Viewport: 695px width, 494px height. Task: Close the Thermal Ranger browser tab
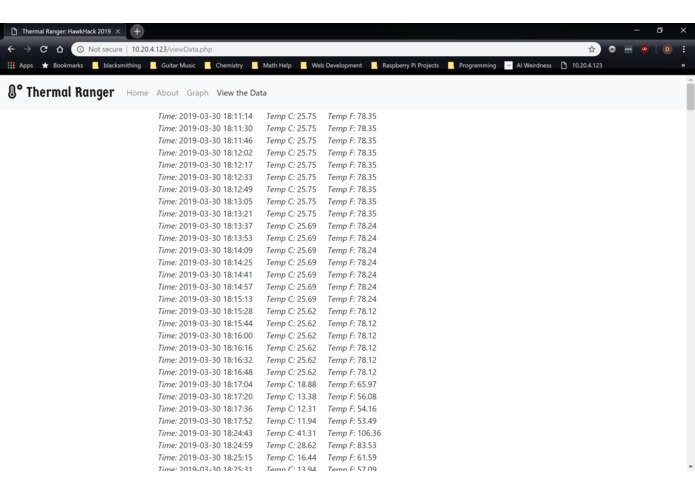[118, 31]
